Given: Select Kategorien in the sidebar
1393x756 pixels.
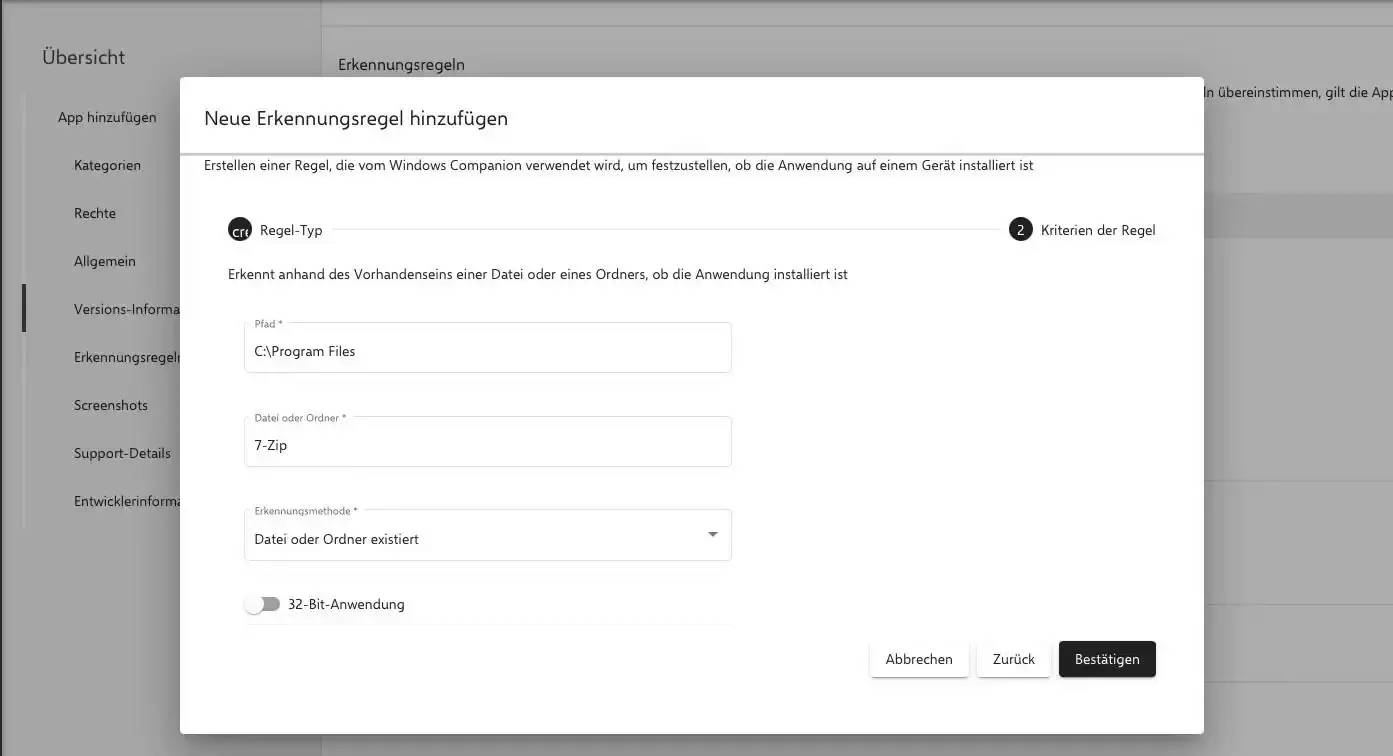Looking at the screenshot, I should click(107, 165).
